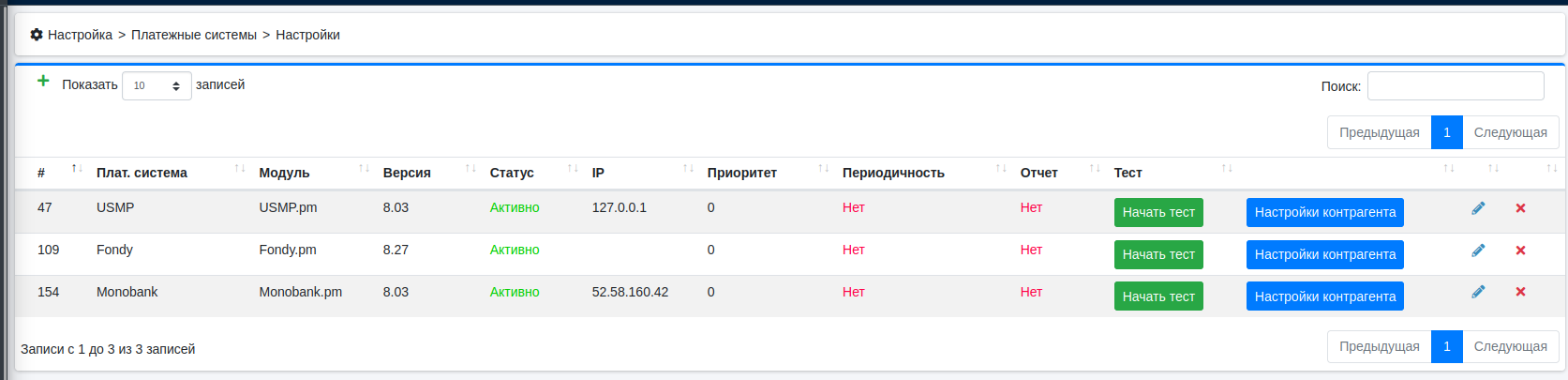The image size is (1568, 380).
Task: Edit Fondy row with pencil icon
Action: (x=1478, y=251)
